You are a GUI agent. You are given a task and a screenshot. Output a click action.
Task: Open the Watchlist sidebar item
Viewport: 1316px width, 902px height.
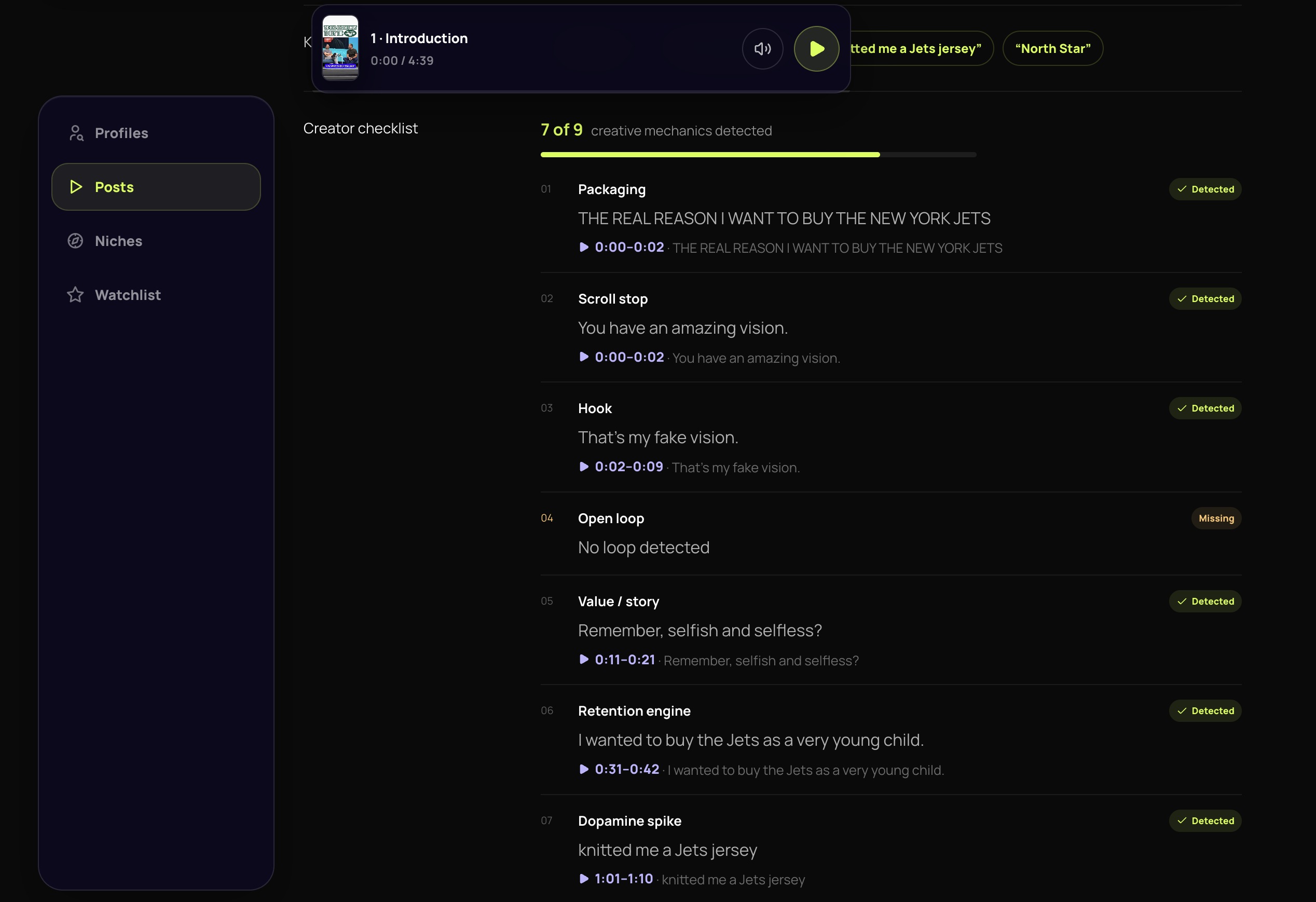click(x=156, y=294)
